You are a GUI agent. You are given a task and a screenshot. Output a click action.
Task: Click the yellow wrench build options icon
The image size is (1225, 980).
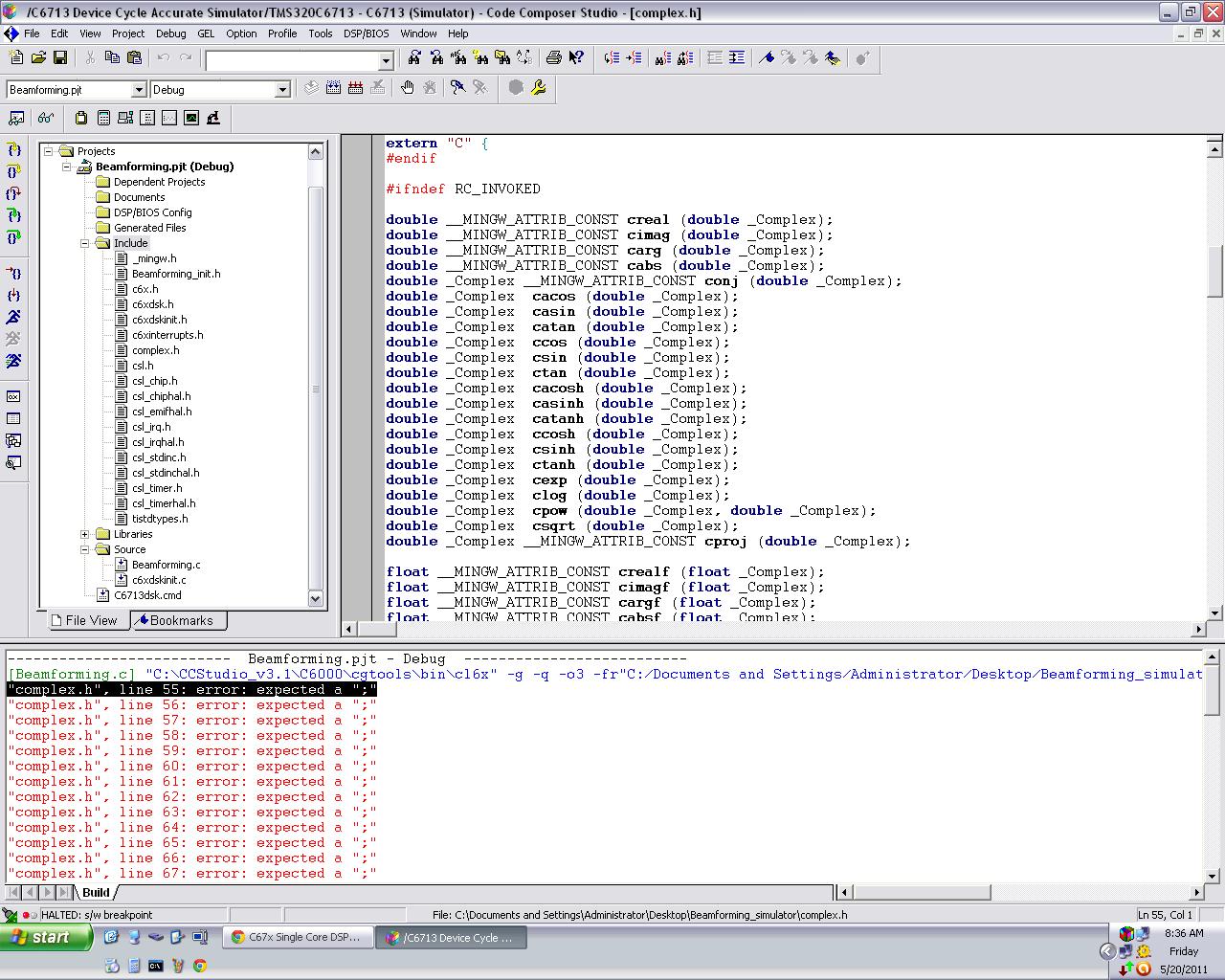[x=538, y=88]
